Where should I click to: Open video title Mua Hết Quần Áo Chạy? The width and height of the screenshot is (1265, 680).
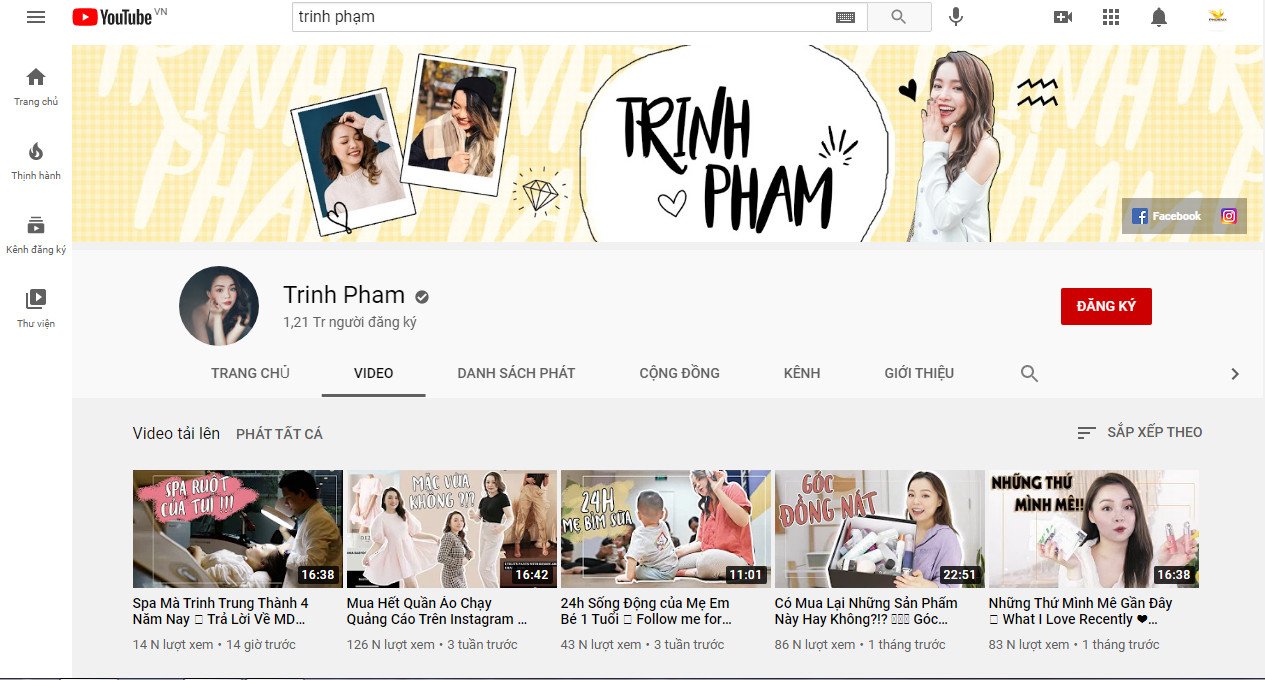tap(437, 611)
